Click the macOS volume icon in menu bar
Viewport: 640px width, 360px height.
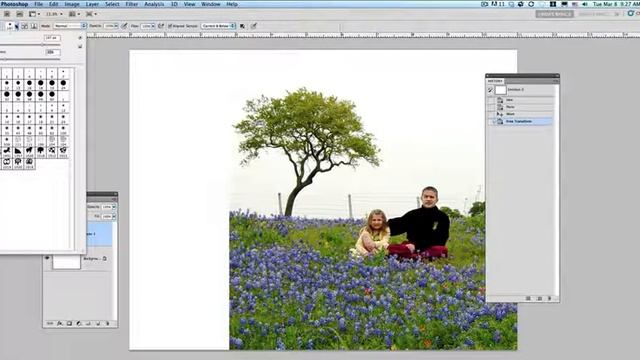pos(584,4)
